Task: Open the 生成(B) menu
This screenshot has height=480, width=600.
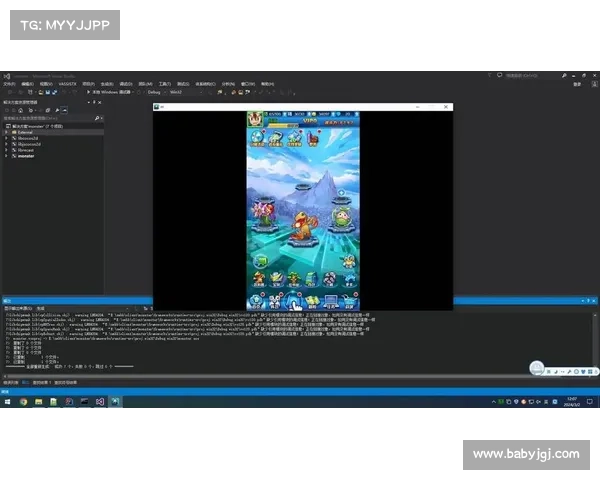Action: click(x=107, y=84)
